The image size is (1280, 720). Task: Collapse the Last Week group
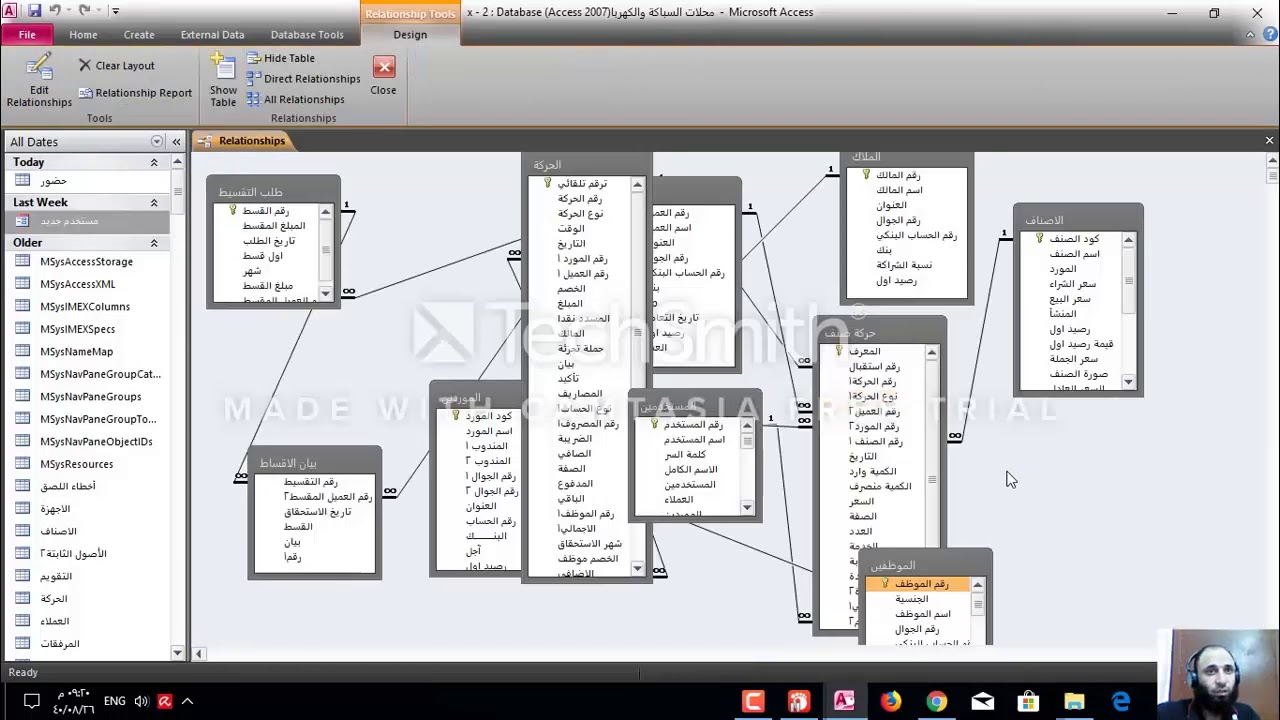pyautogui.click(x=154, y=203)
